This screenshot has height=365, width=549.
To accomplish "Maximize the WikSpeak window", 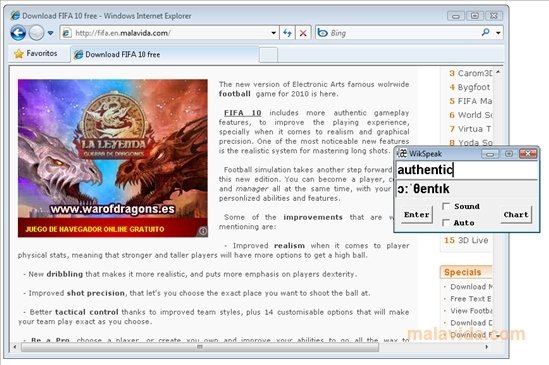I will tap(509, 154).
